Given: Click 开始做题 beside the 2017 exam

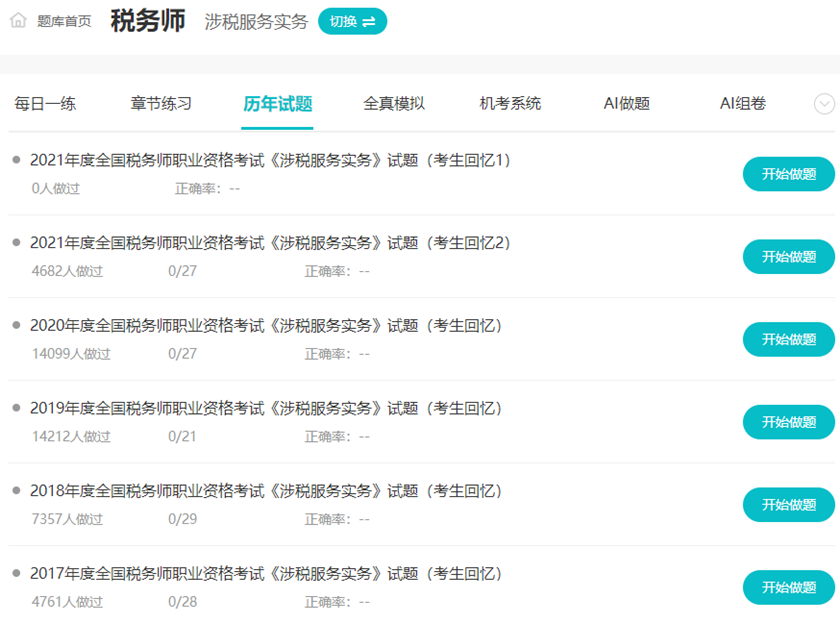Looking at the screenshot, I should point(788,587).
